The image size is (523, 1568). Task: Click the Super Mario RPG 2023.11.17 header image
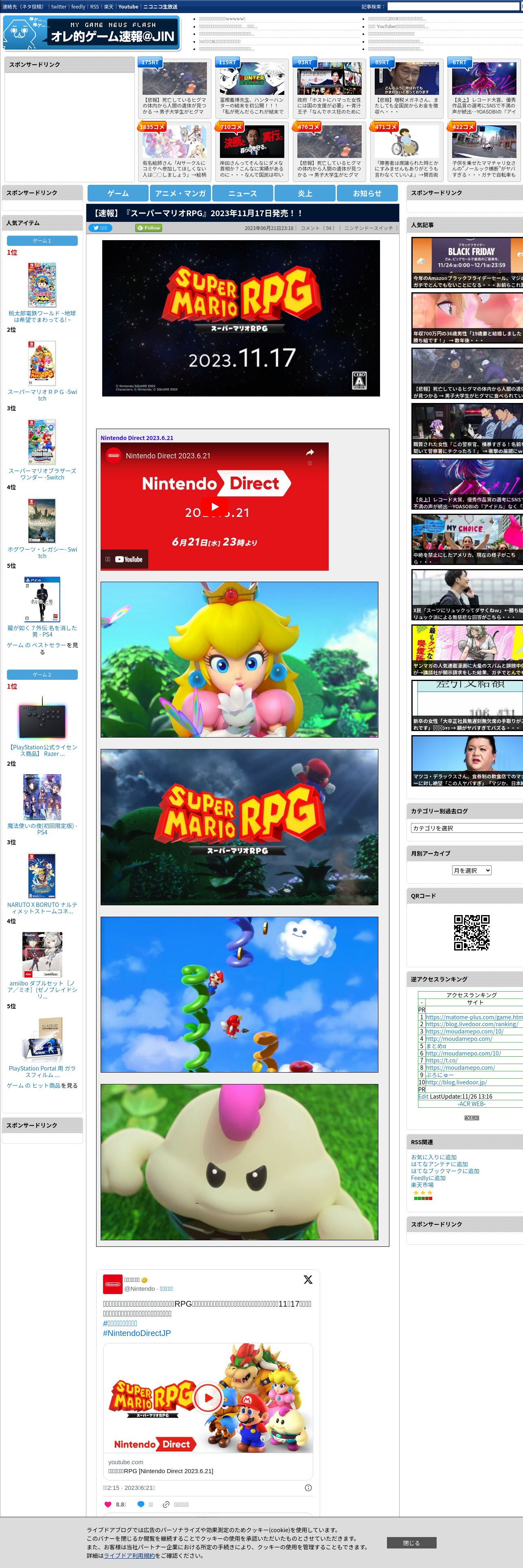click(x=241, y=318)
